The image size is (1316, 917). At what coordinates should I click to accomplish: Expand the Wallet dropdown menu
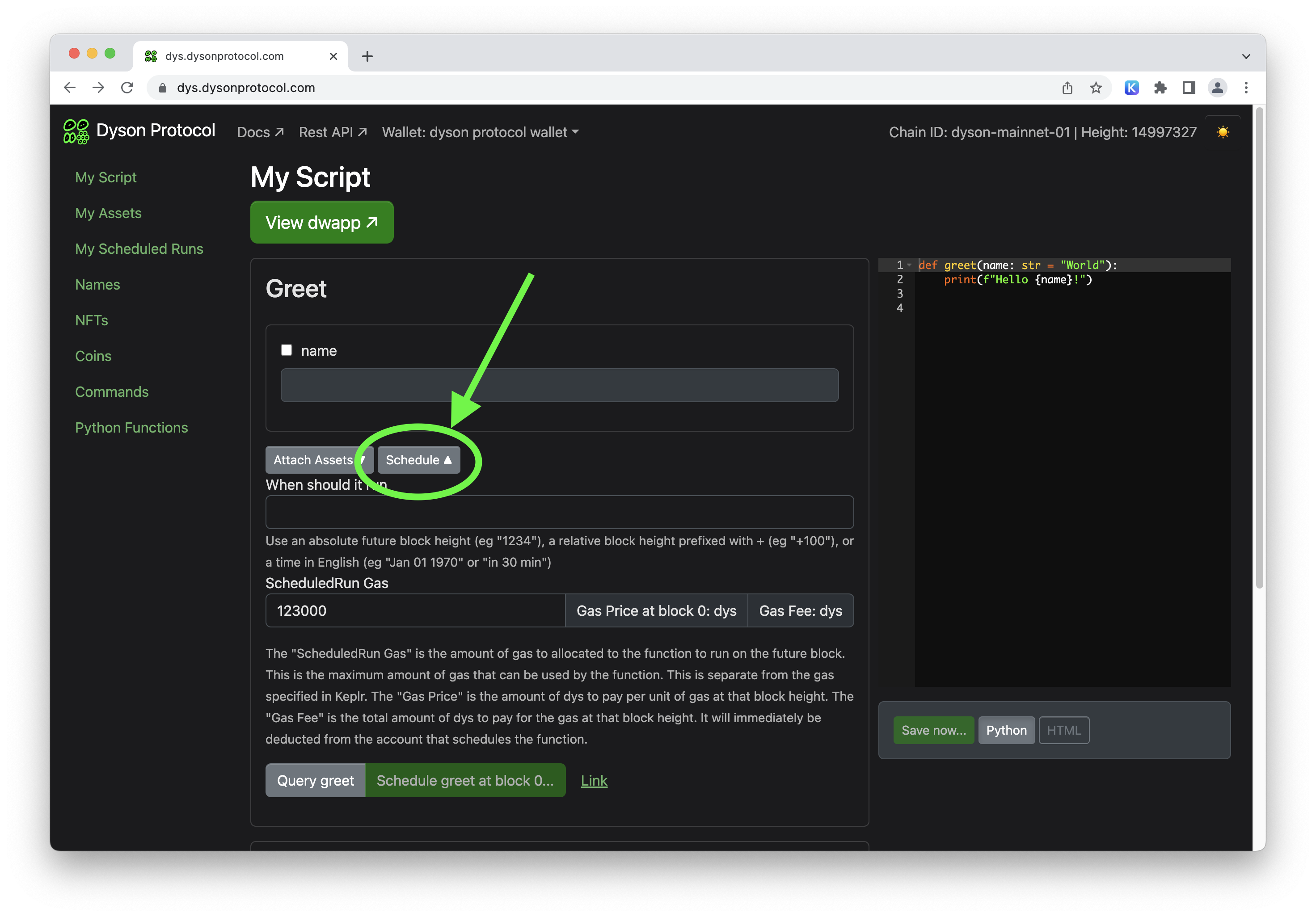click(x=481, y=132)
